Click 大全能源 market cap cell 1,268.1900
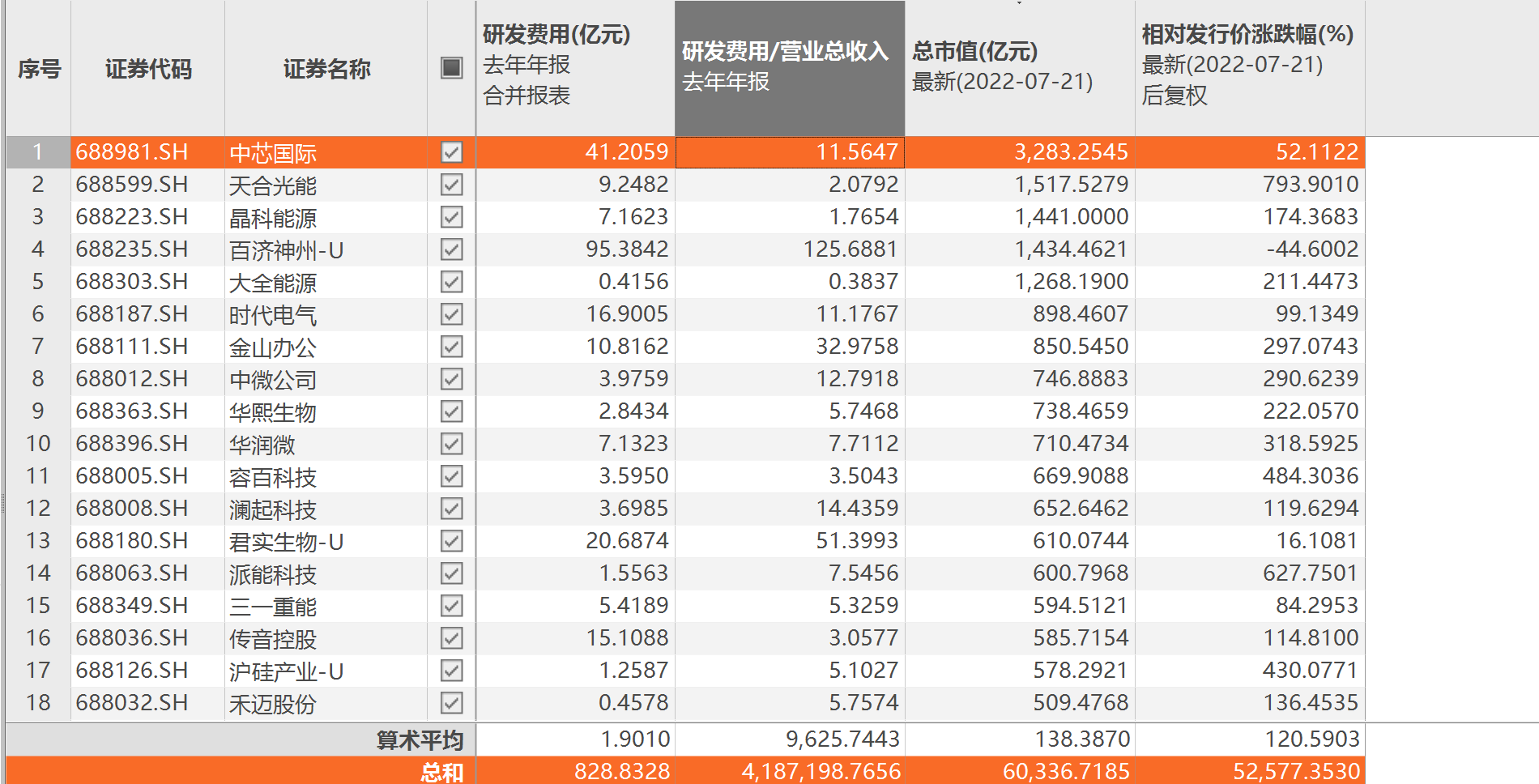1539x784 pixels. 1071,282
